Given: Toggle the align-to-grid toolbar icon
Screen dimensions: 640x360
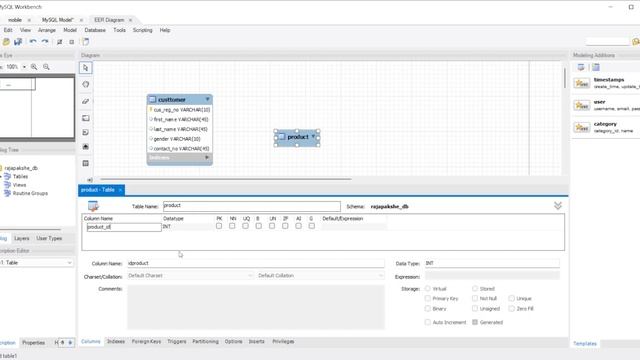Looking at the screenshot, I should [x=72, y=42].
